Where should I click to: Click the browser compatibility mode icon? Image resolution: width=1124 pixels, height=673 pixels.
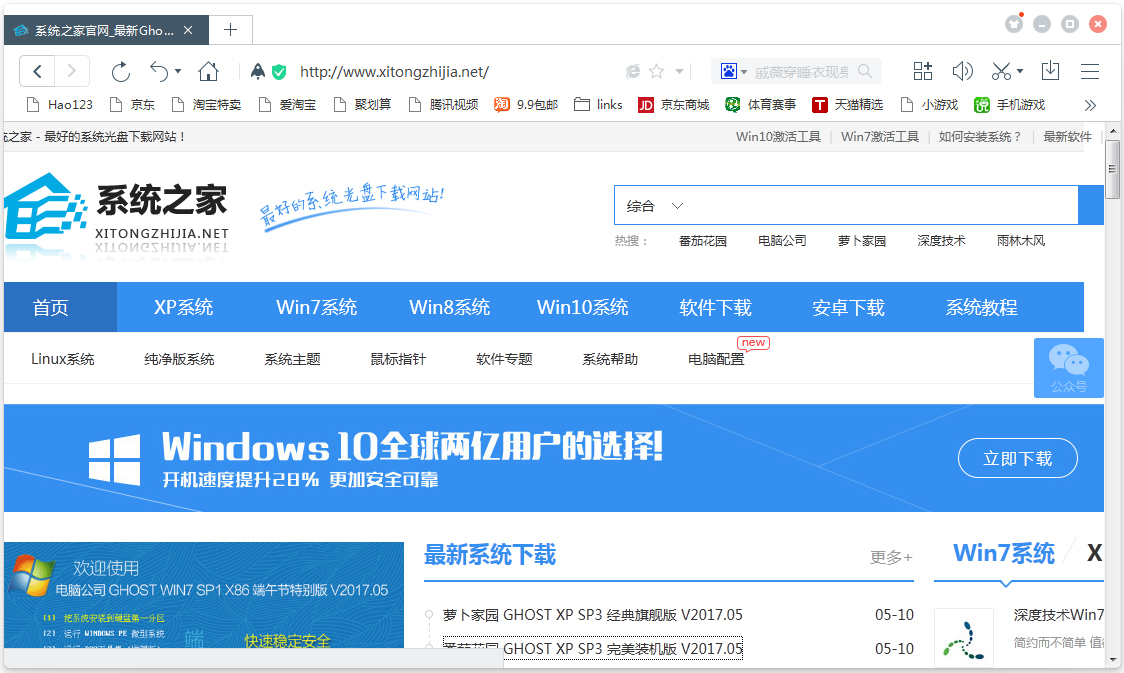[633, 71]
